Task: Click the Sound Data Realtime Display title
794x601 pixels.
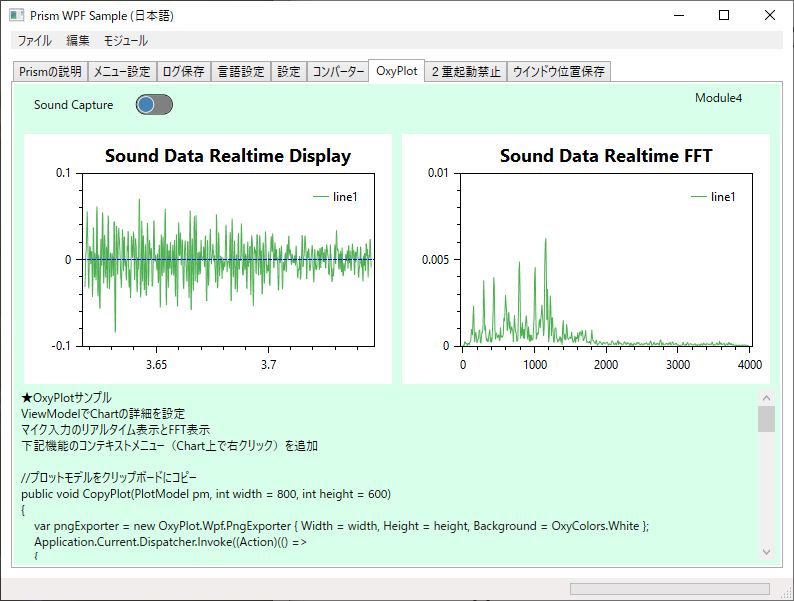Action: (x=228, y=155)
